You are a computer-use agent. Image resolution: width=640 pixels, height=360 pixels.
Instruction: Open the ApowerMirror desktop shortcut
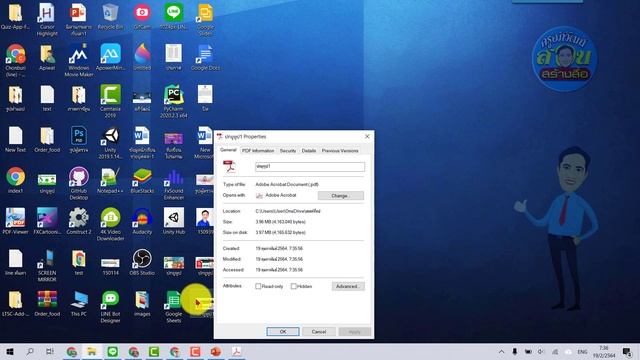(x=110, y=58)
